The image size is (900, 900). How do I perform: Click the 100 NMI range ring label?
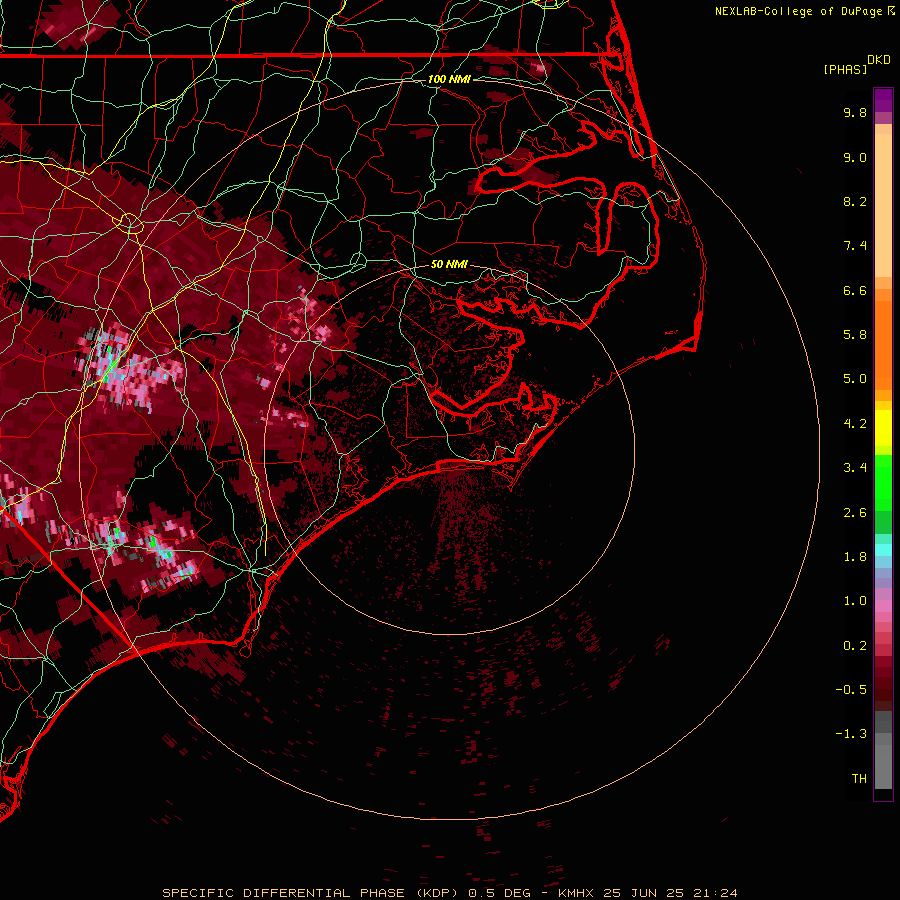tap(449, 79)
